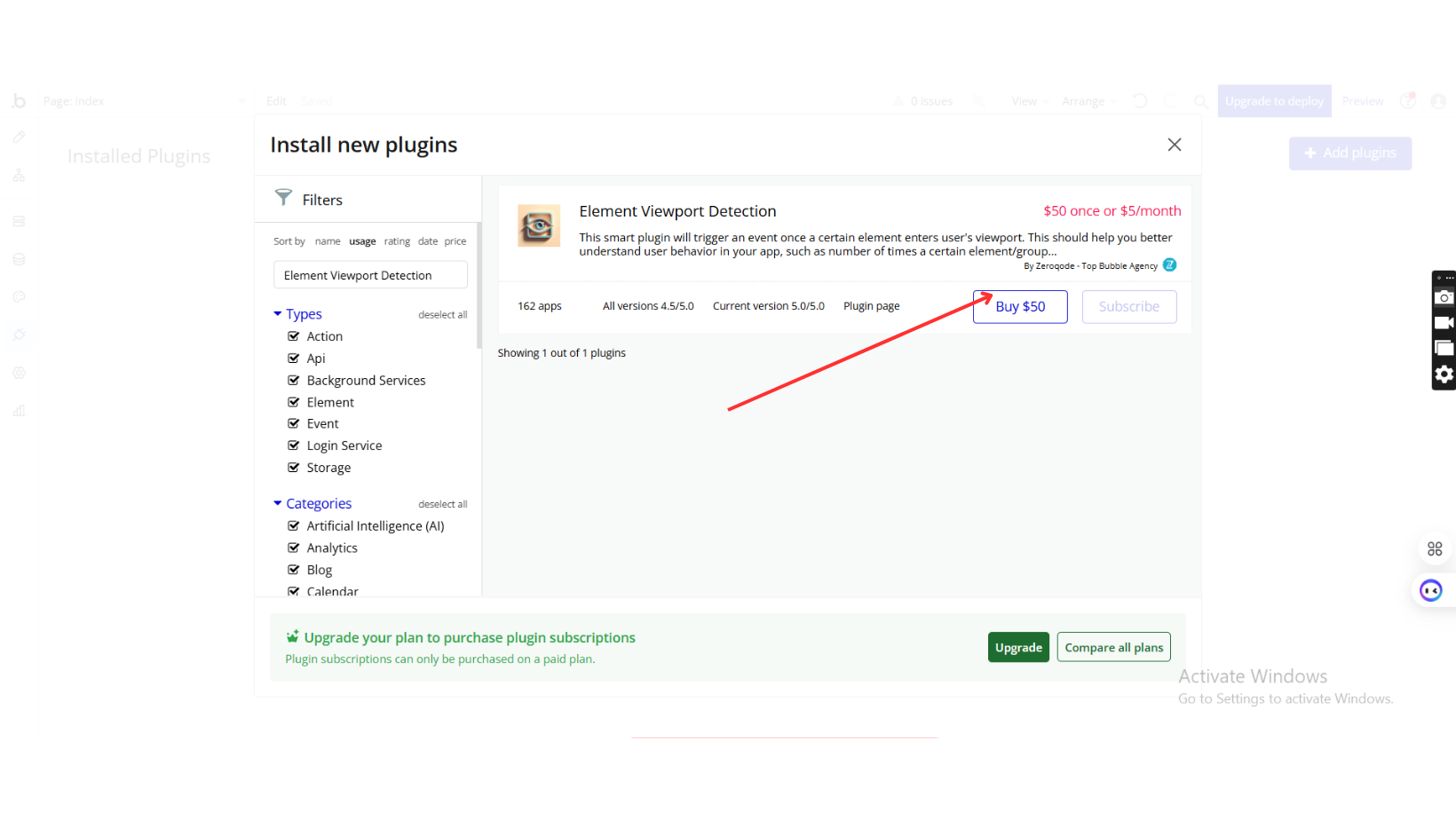This screenshot has width=1456, height=820.
Task: Click the Zeroqode agency badge icon
Action: pyautogui.click(x=1169, y=264)
